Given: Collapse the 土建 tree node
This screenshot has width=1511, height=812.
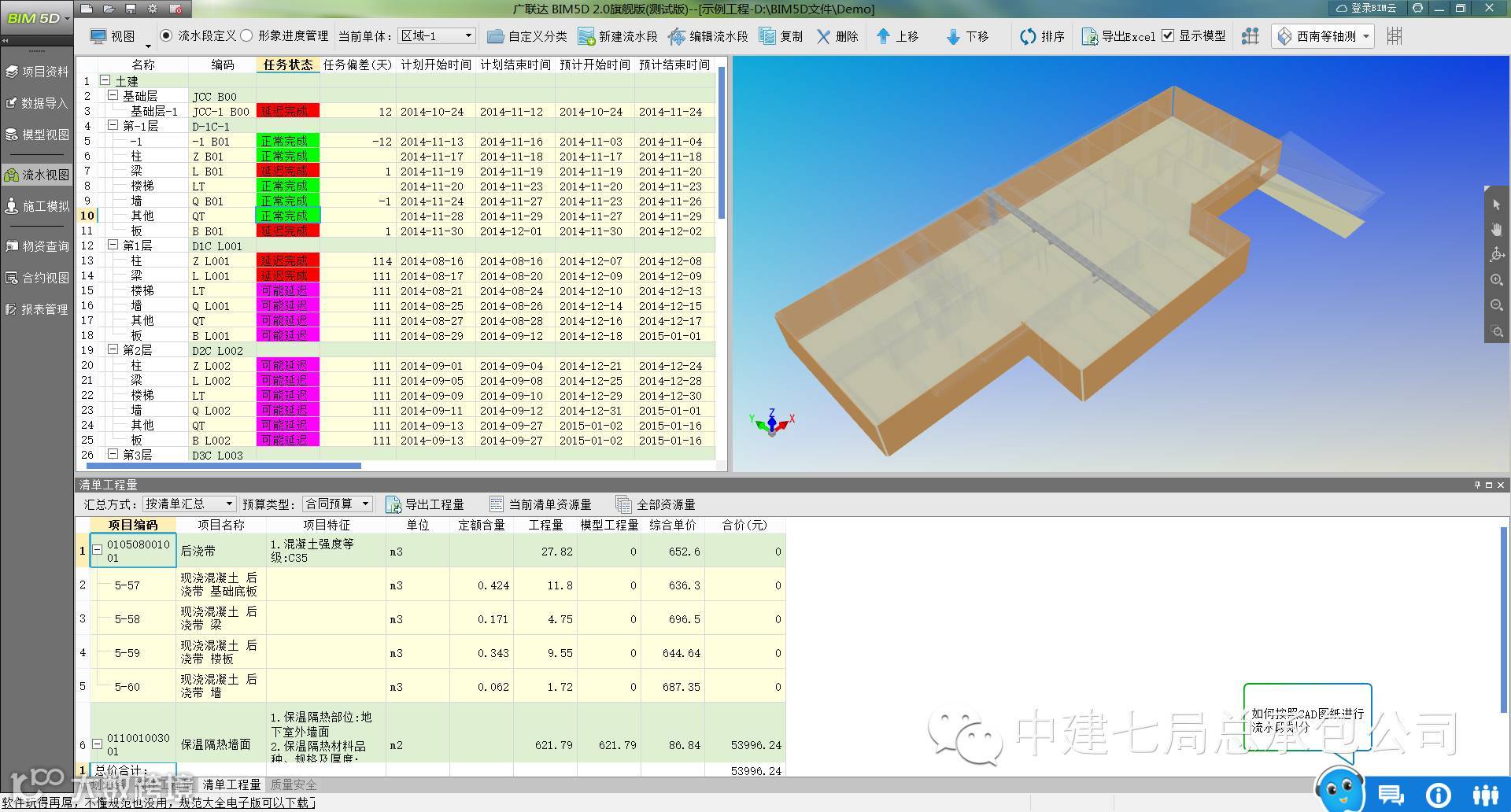Looking at the screenshot, I should (x=105, y=80).
